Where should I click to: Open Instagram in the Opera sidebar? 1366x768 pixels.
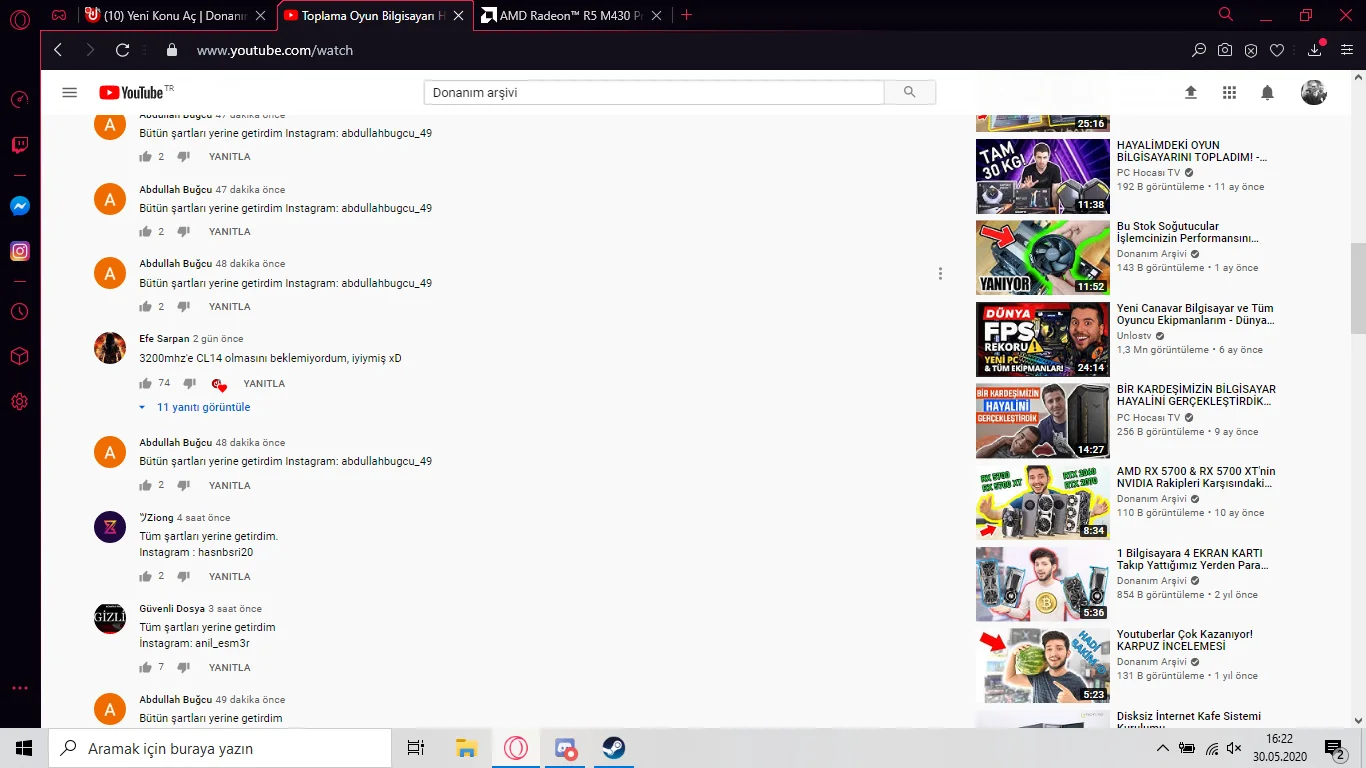click(20, 252)
